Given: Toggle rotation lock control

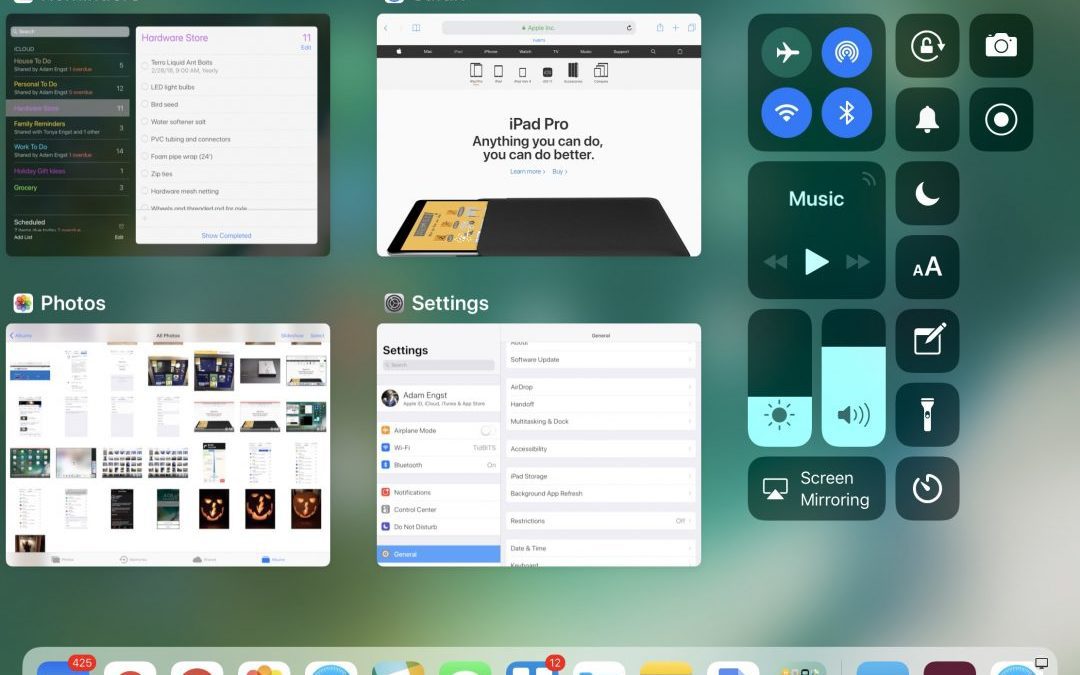Looking at the screenshot, I should tap(927, 45).
